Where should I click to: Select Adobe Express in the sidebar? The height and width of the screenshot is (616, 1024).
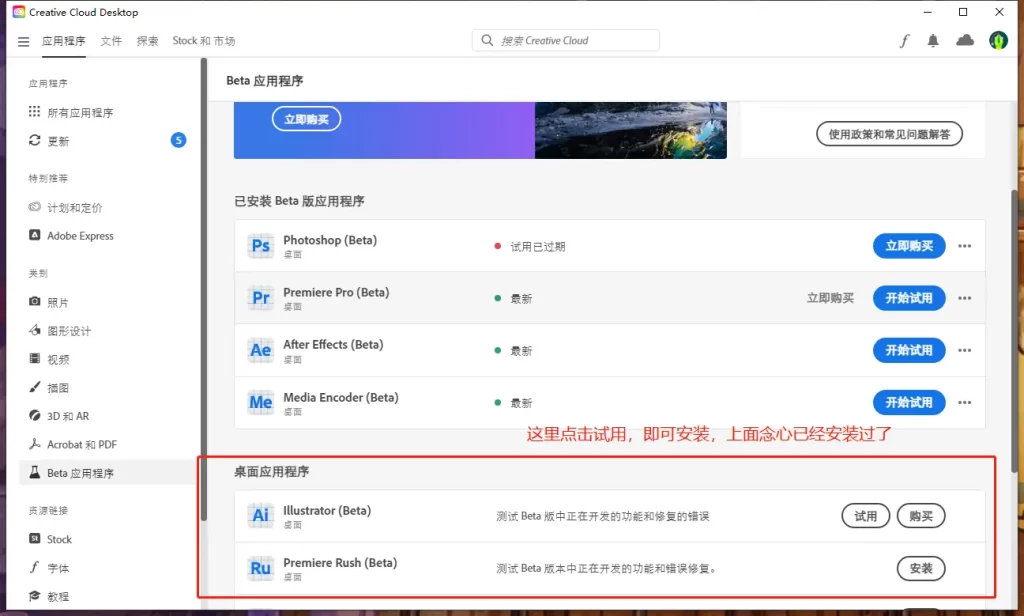[78, 235]
